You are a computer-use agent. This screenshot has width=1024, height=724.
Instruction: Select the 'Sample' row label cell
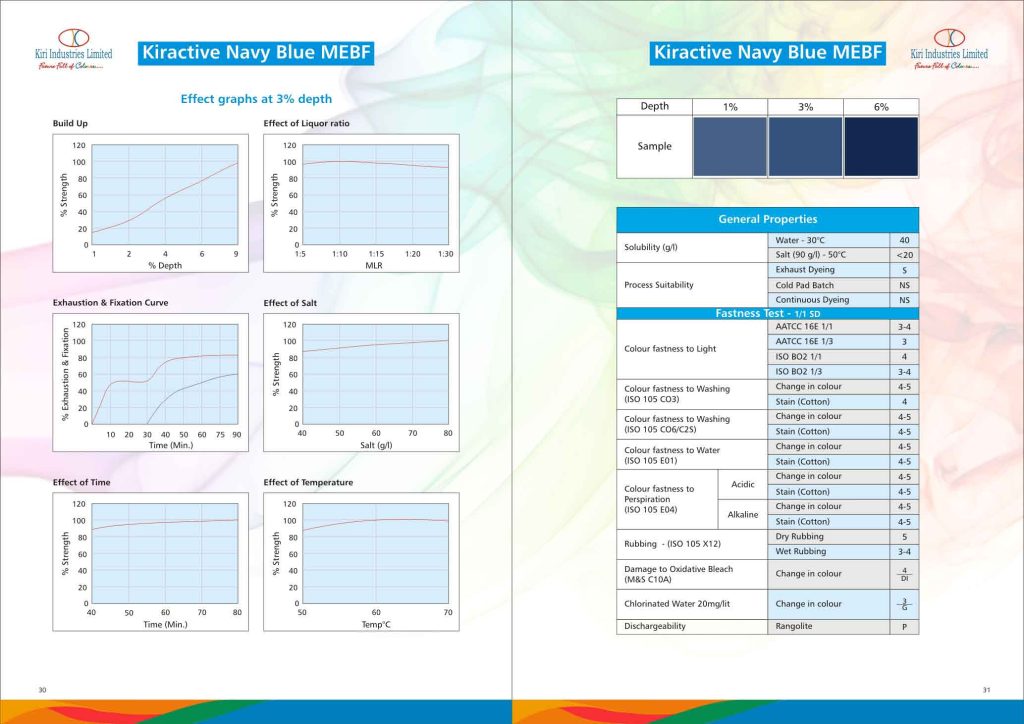tap(654, 147)
